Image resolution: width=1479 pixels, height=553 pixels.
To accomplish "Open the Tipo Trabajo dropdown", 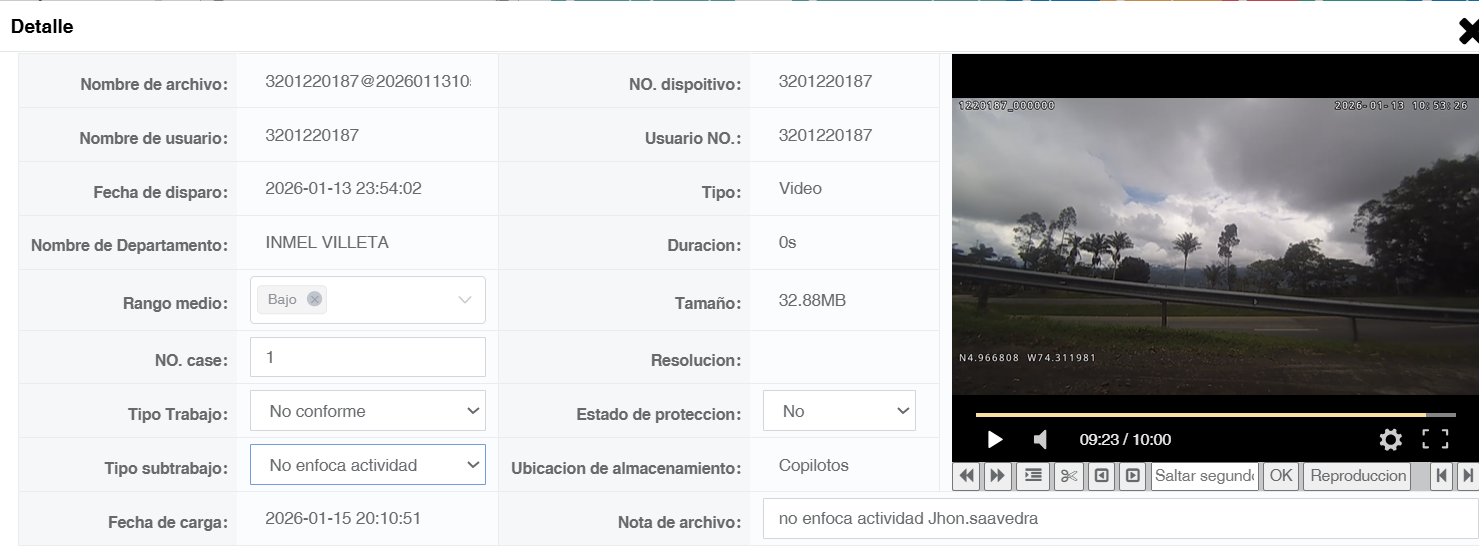I will coord(368,411).
